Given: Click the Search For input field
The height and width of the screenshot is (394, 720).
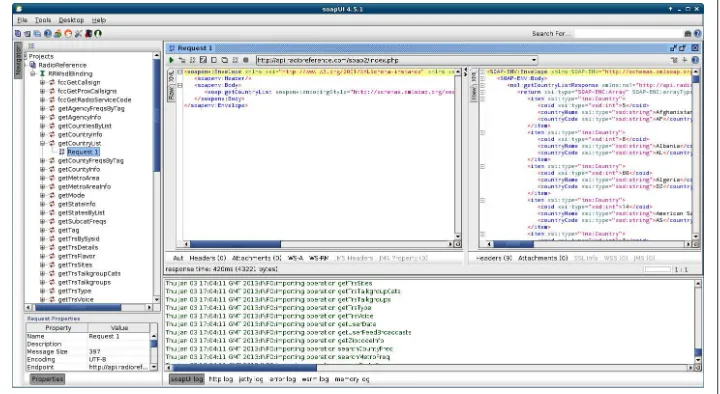Looking at the screenshot, I should tap(628, 34).
